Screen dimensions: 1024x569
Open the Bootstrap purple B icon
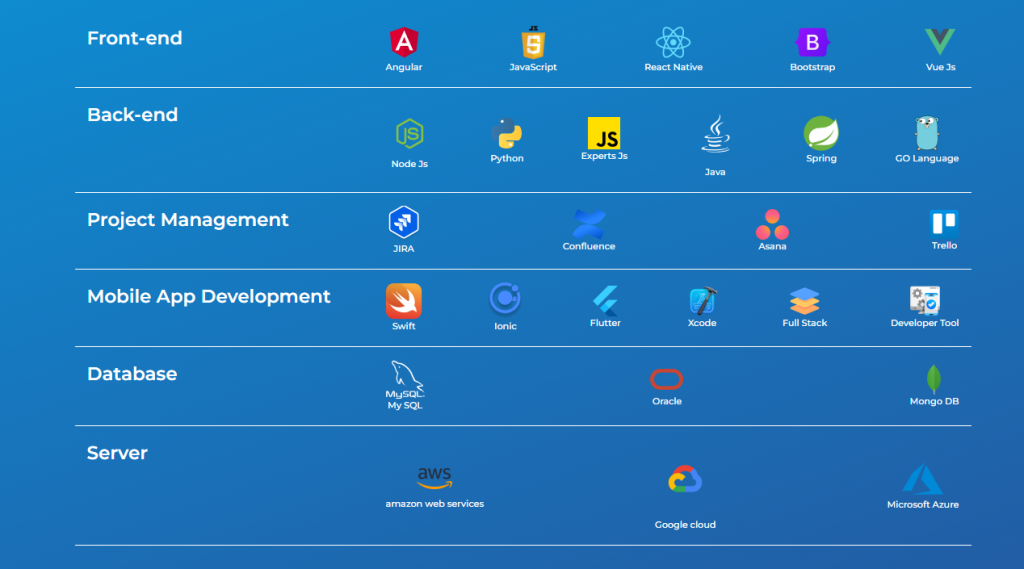pos(812,42)
